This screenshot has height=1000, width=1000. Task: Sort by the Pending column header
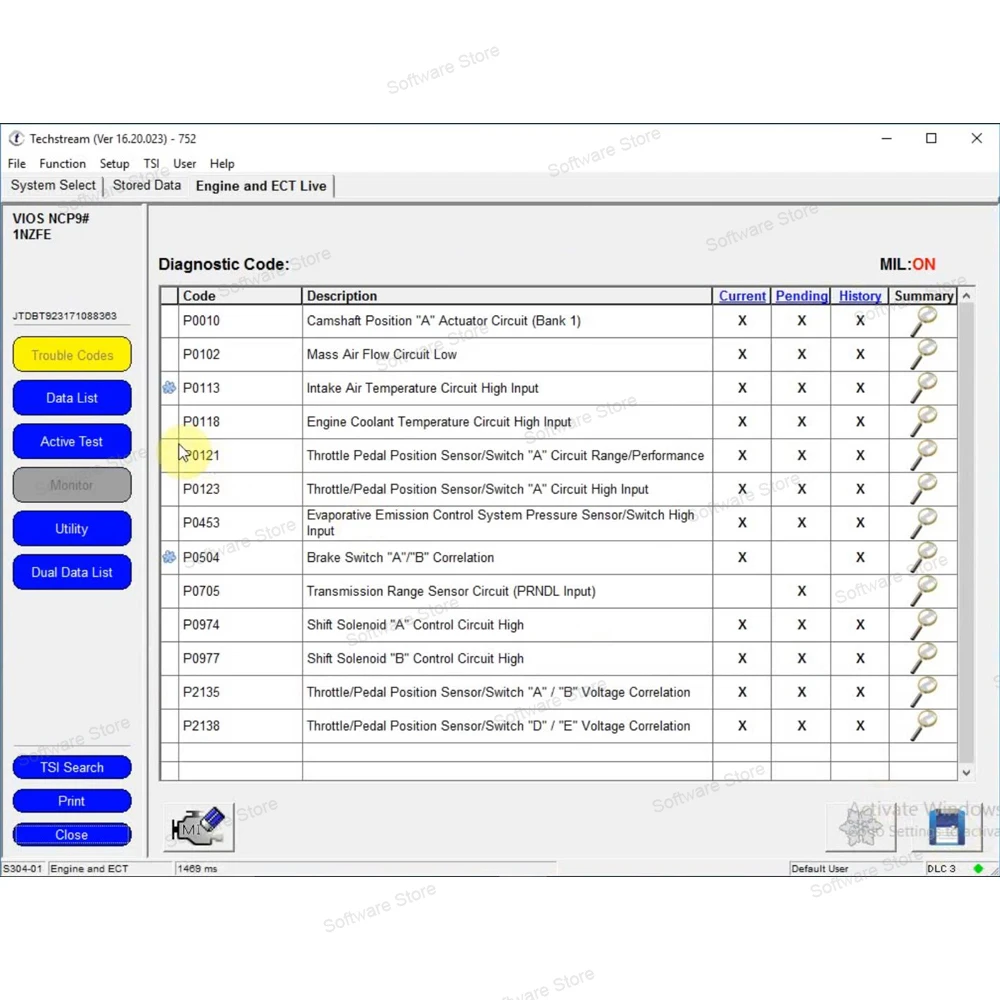pyautogui.click(x=801, y=296)
